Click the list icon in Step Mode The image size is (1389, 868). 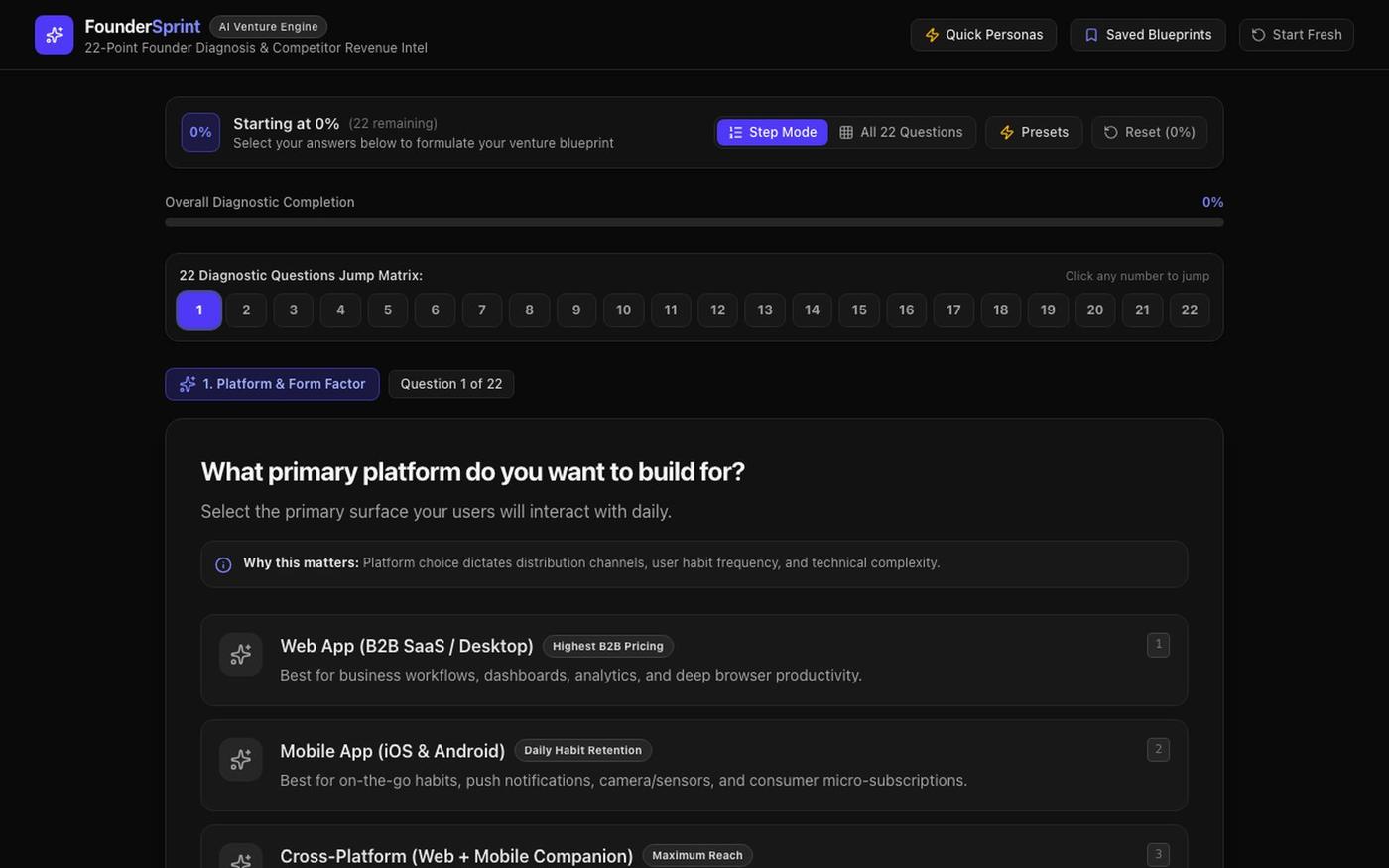point(735,132)
